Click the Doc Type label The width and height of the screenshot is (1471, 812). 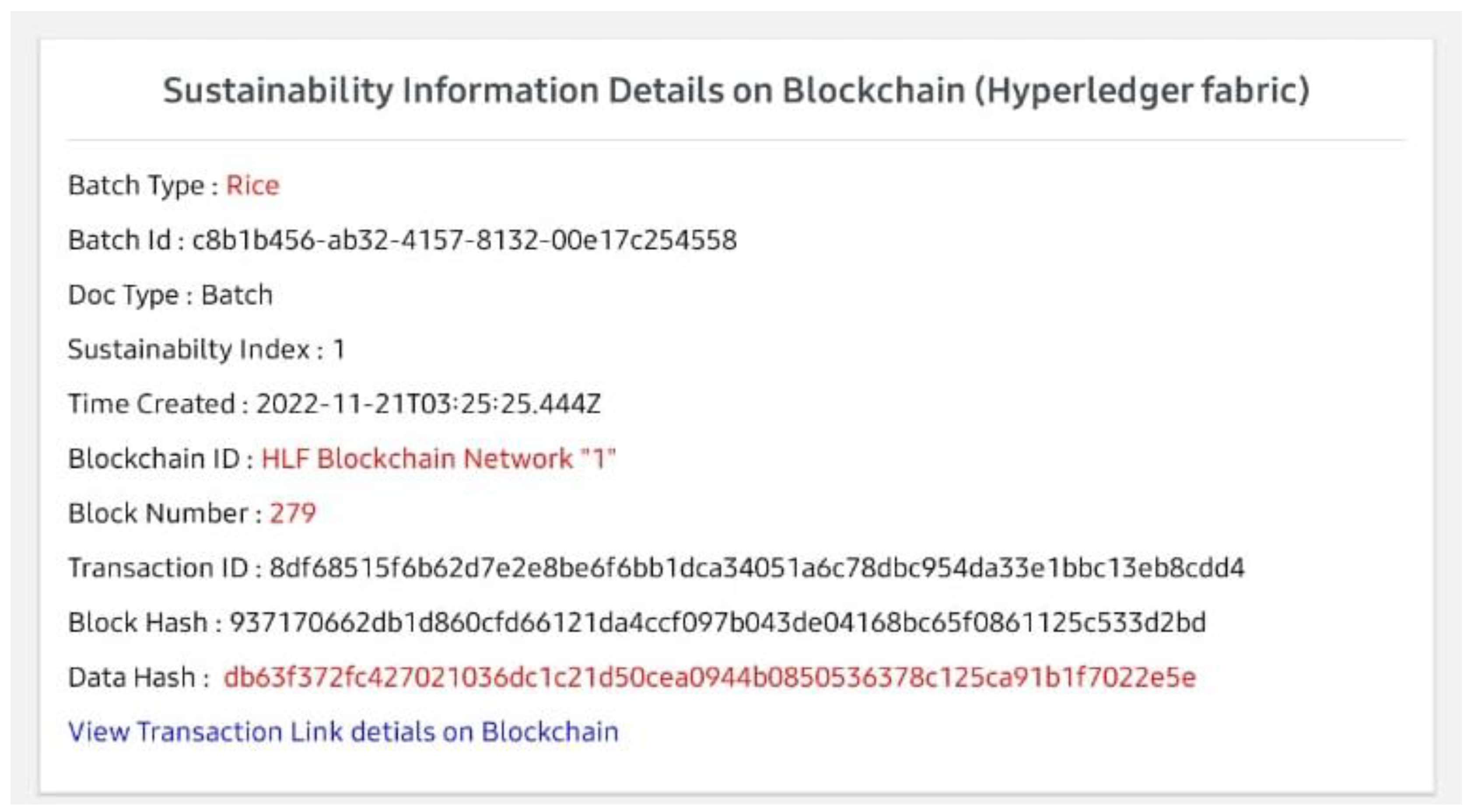point(123,294)
